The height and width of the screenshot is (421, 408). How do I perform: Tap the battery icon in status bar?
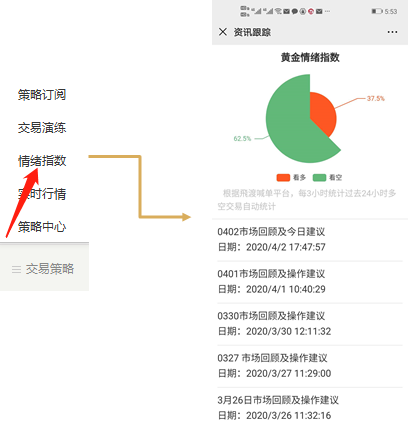pyautogui.click(x=377, y=11)
